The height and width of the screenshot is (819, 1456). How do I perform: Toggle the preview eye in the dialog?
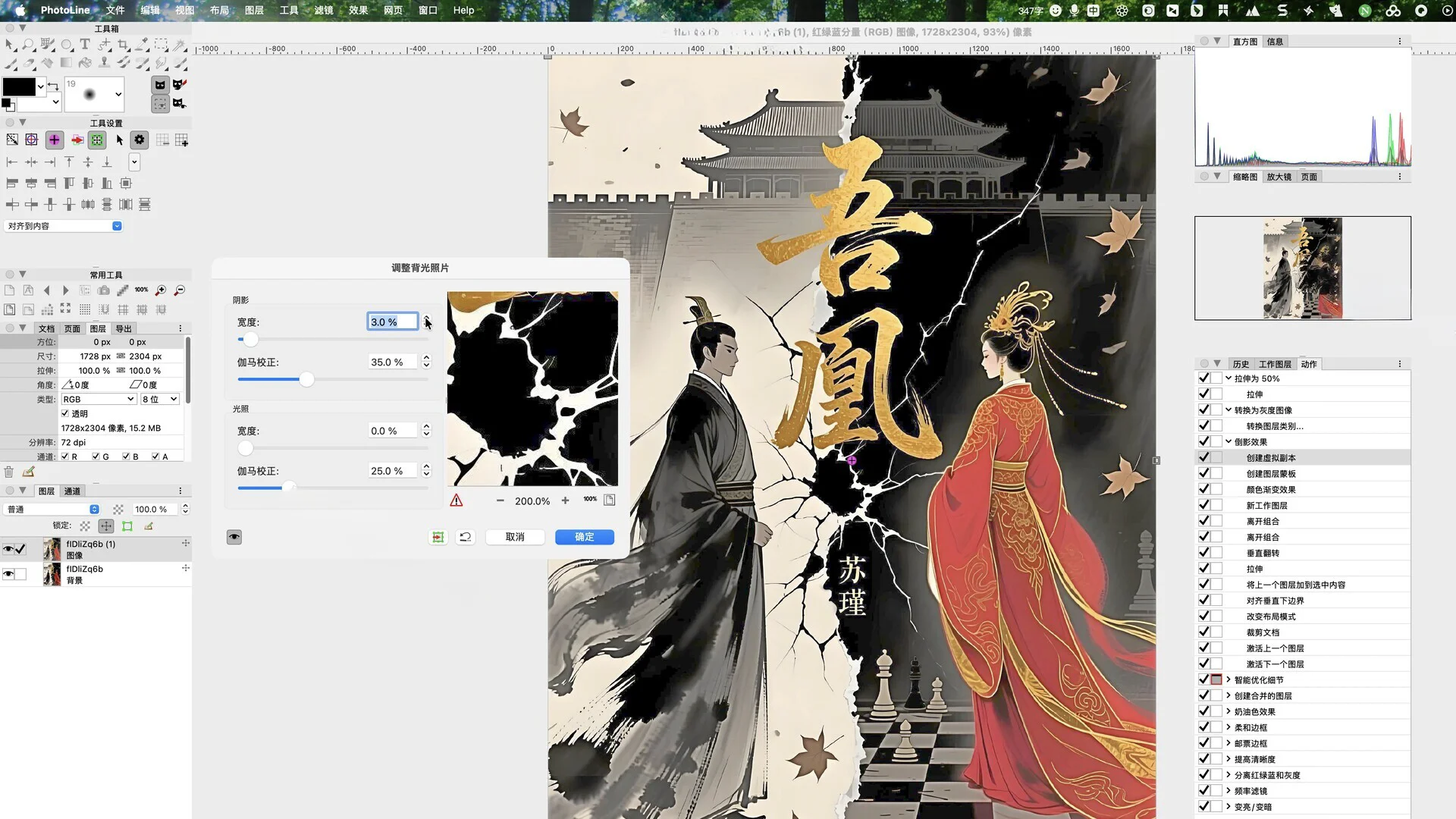tap(234, 537)
